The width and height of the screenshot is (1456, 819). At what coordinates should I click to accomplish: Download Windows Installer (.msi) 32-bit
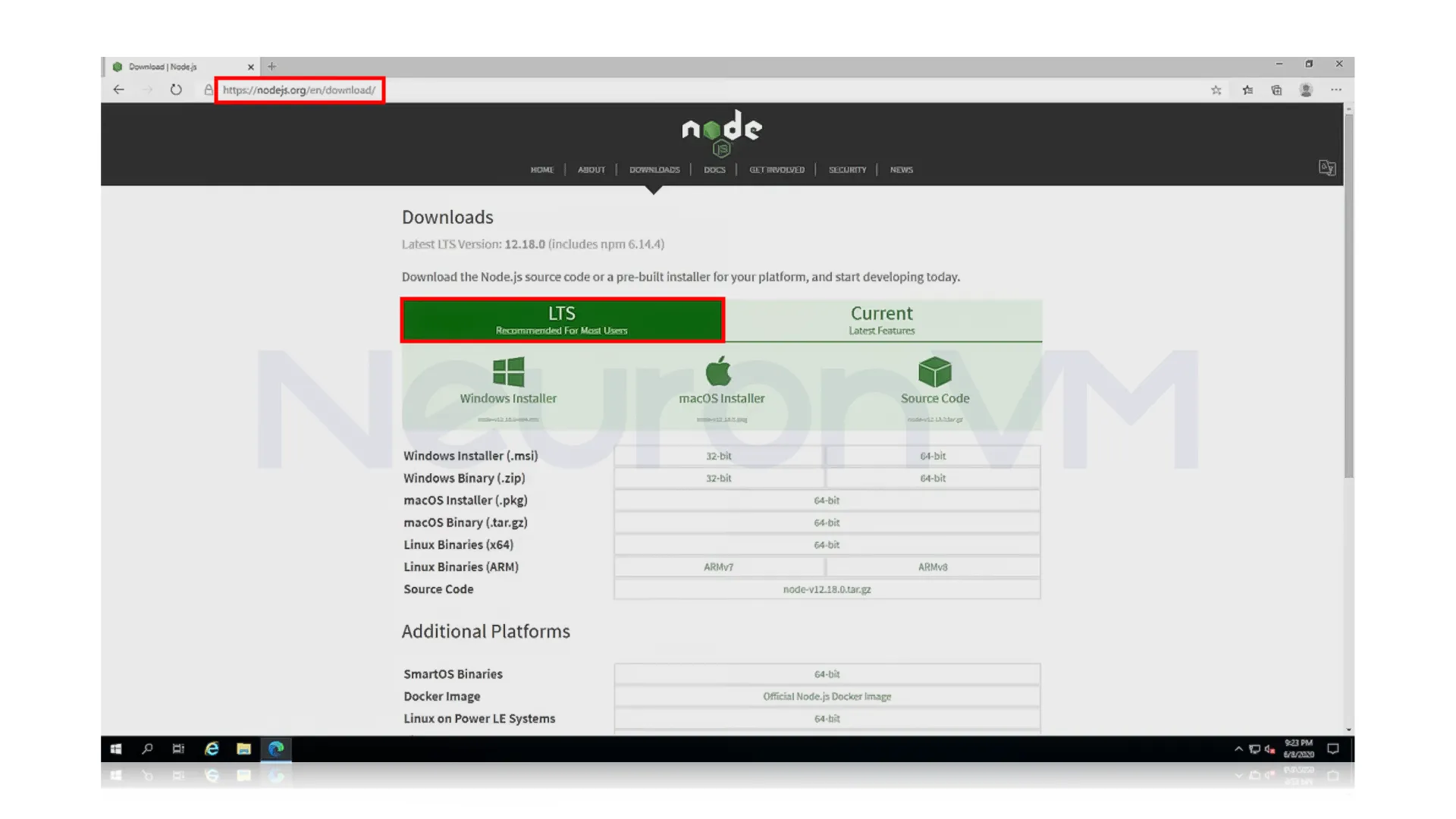tap(719, 456)
